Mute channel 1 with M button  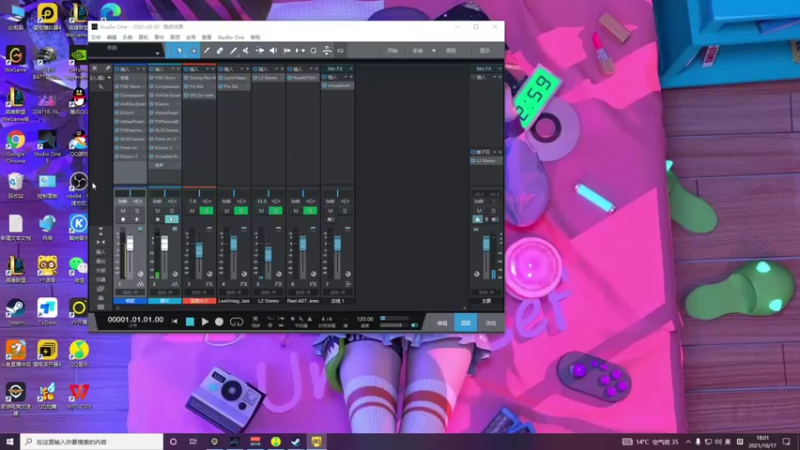123,211
